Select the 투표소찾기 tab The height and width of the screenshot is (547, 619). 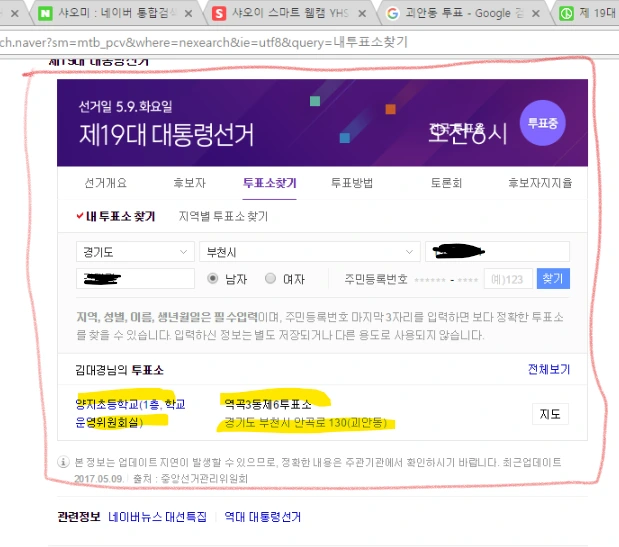(270, 183)
